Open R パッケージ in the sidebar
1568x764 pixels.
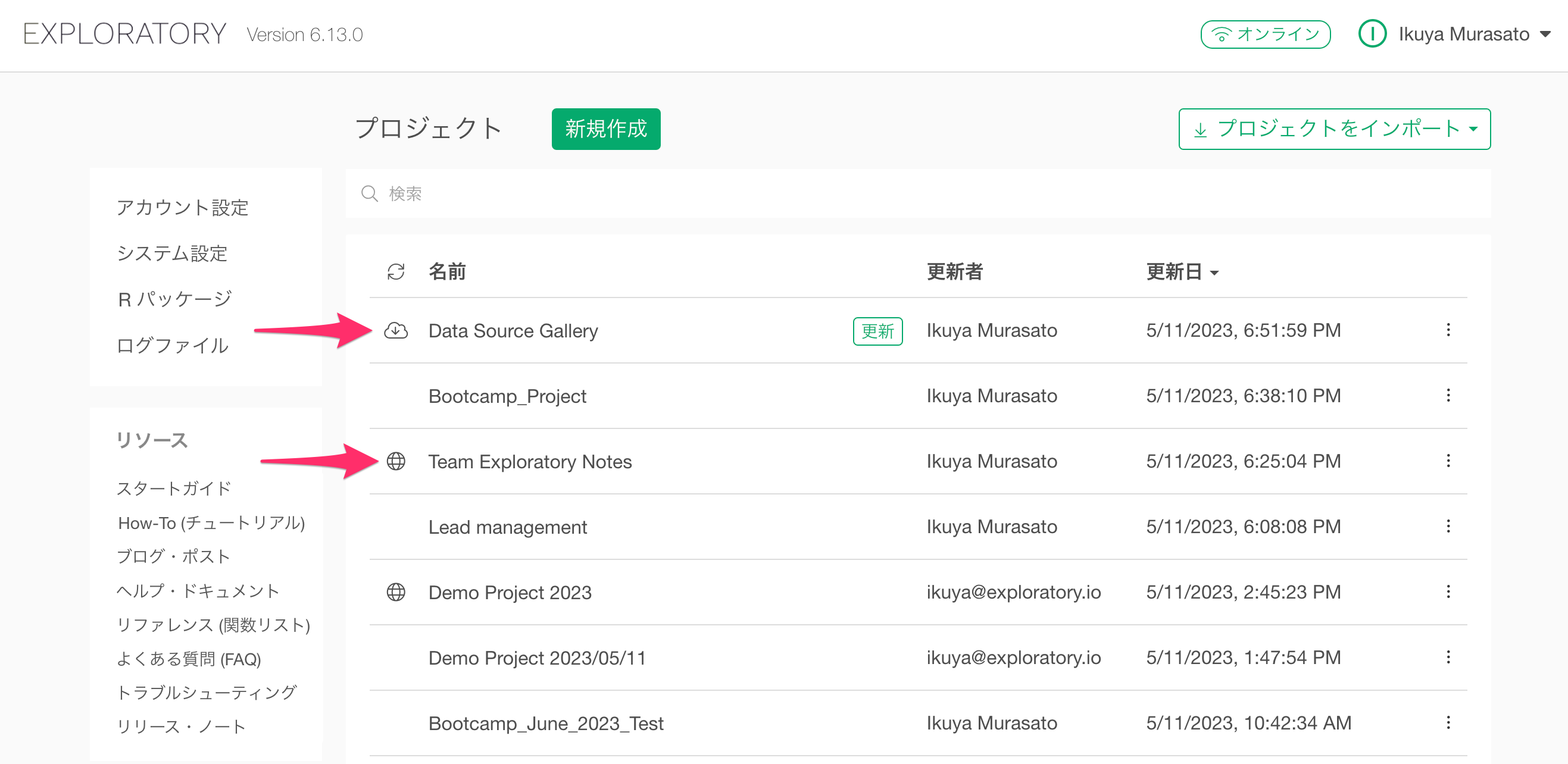(174, 299)
